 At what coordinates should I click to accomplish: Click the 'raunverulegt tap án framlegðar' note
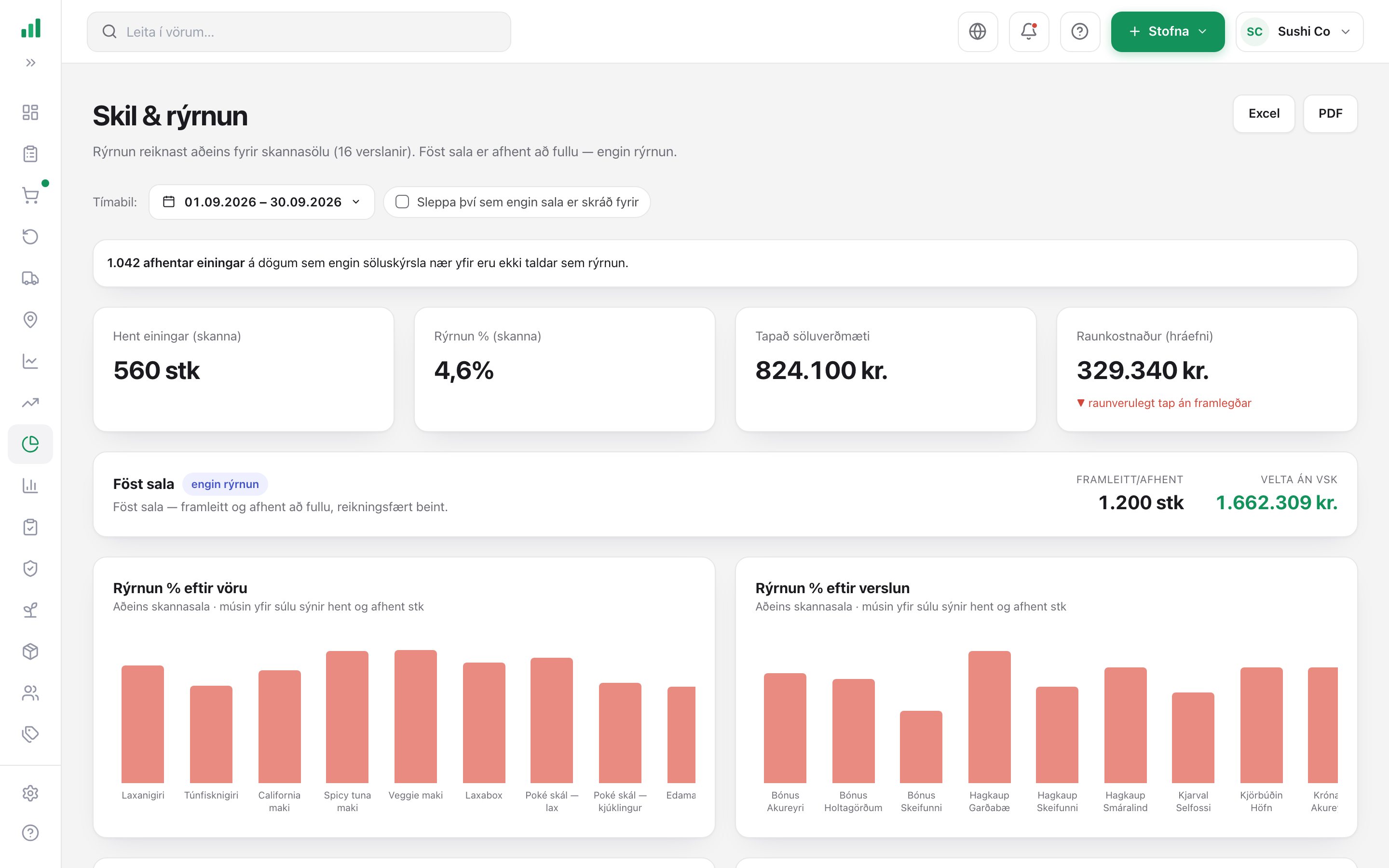click(1164, 403)
